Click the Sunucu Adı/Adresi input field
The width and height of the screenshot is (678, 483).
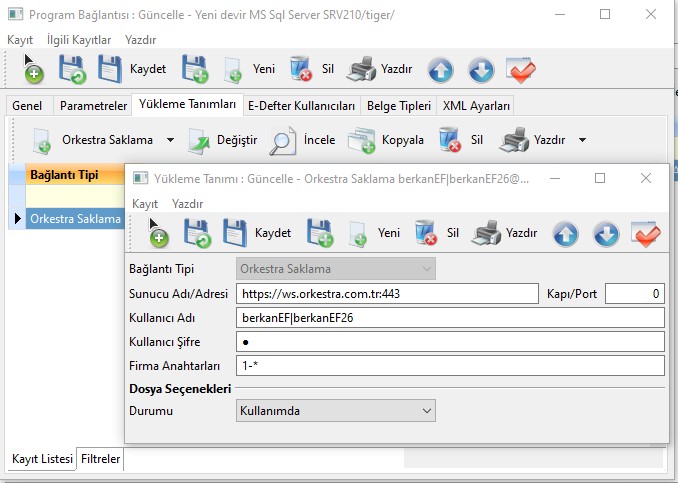tap(386, 294)
